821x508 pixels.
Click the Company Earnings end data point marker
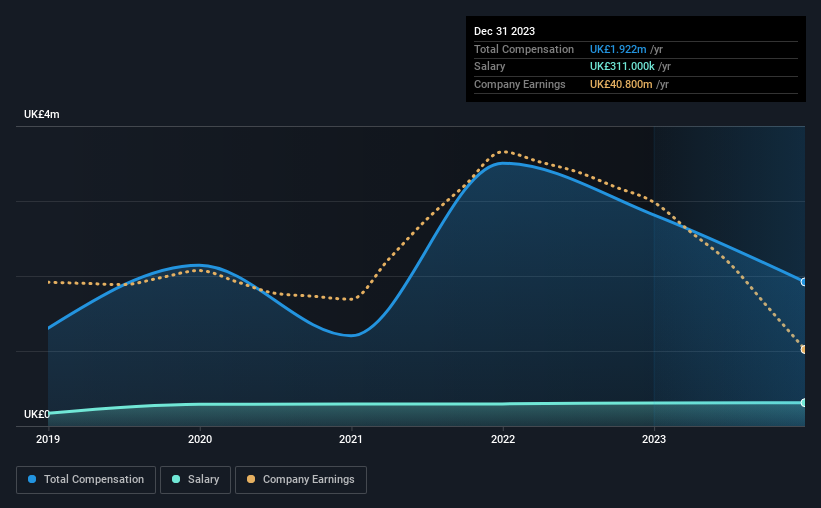(804, 349)
